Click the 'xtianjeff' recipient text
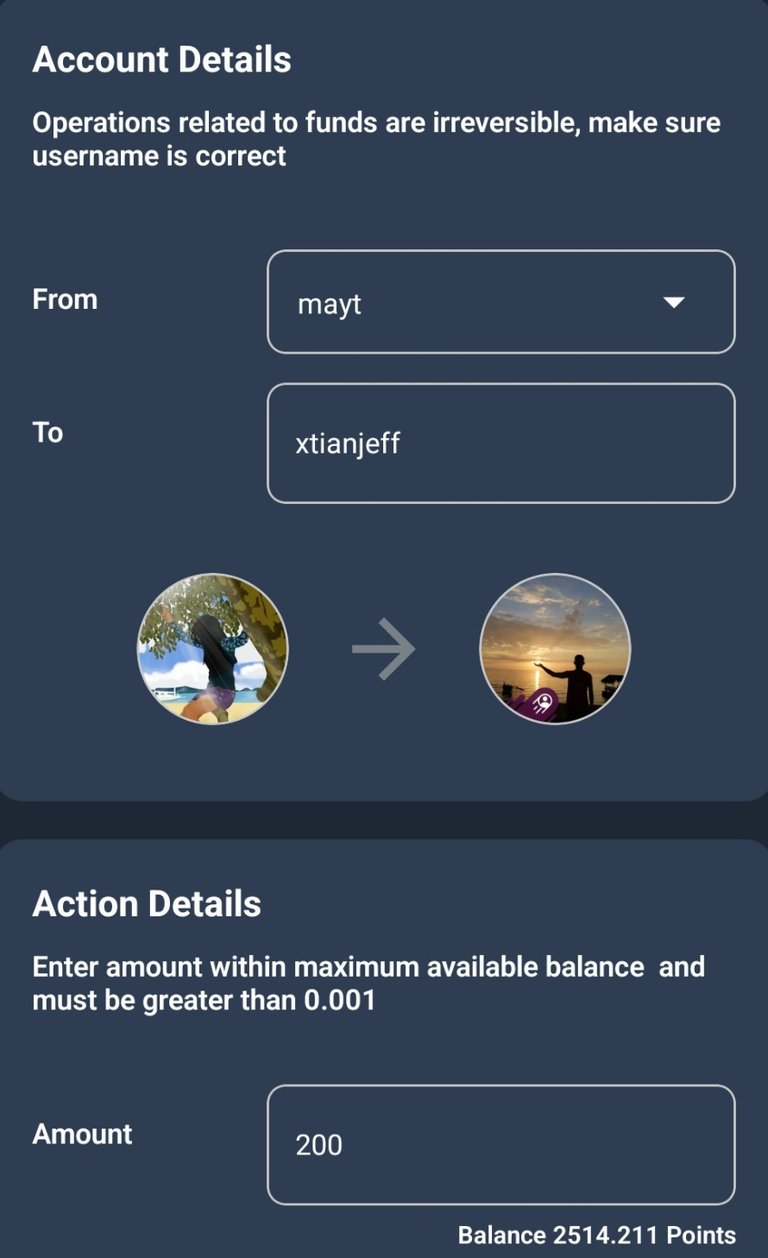The image size is (768, 1258). pos(348,443)
